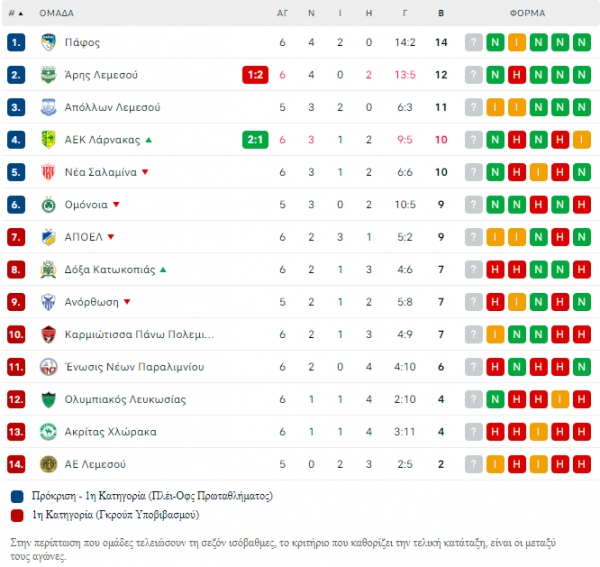The height and width of the screenshot is (567, 600).
Task: Open the Ανόρθωση club emblem
Action: click(x=48, y=302)
